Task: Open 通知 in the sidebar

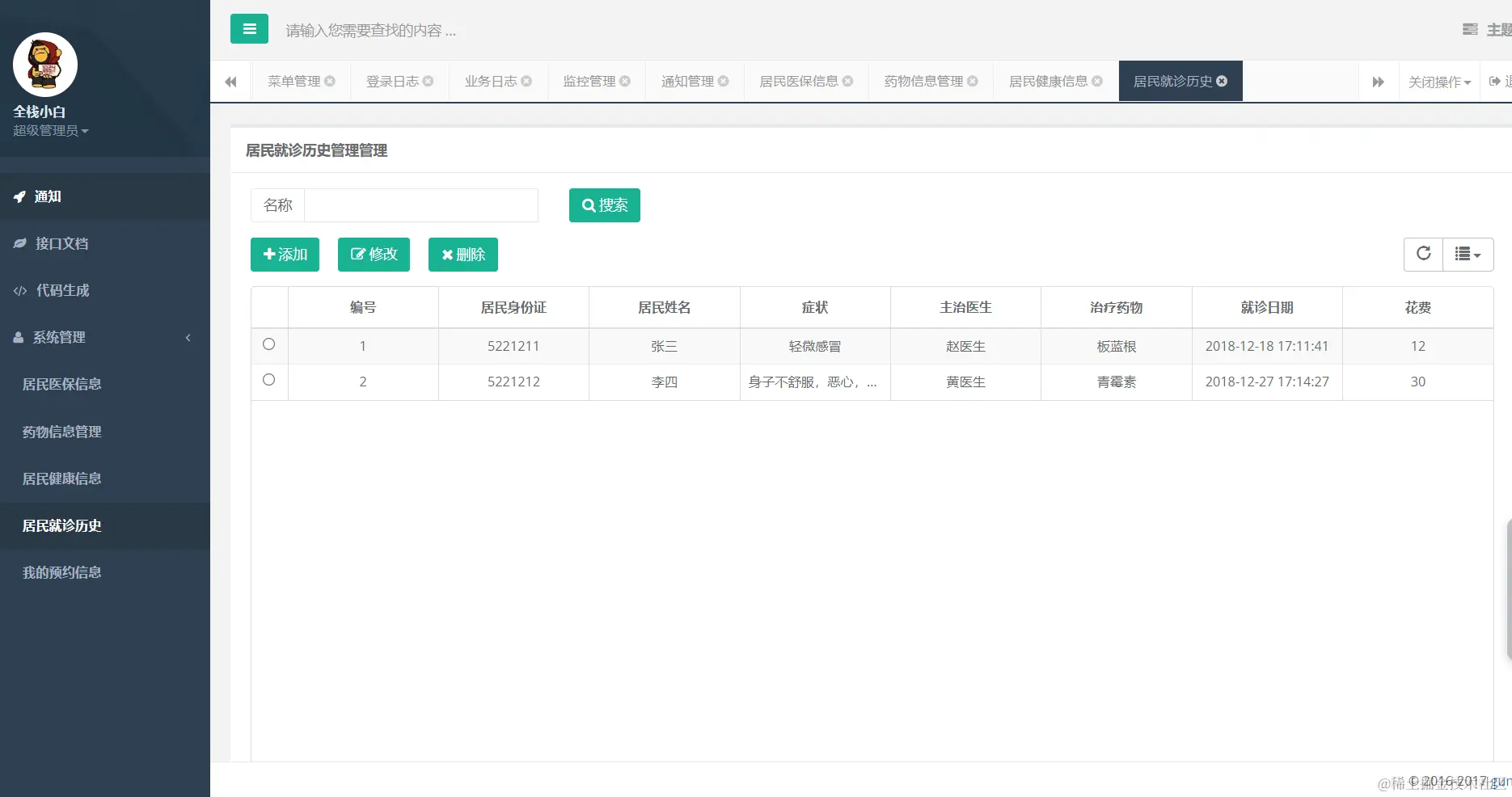Action: coord(105,196)
